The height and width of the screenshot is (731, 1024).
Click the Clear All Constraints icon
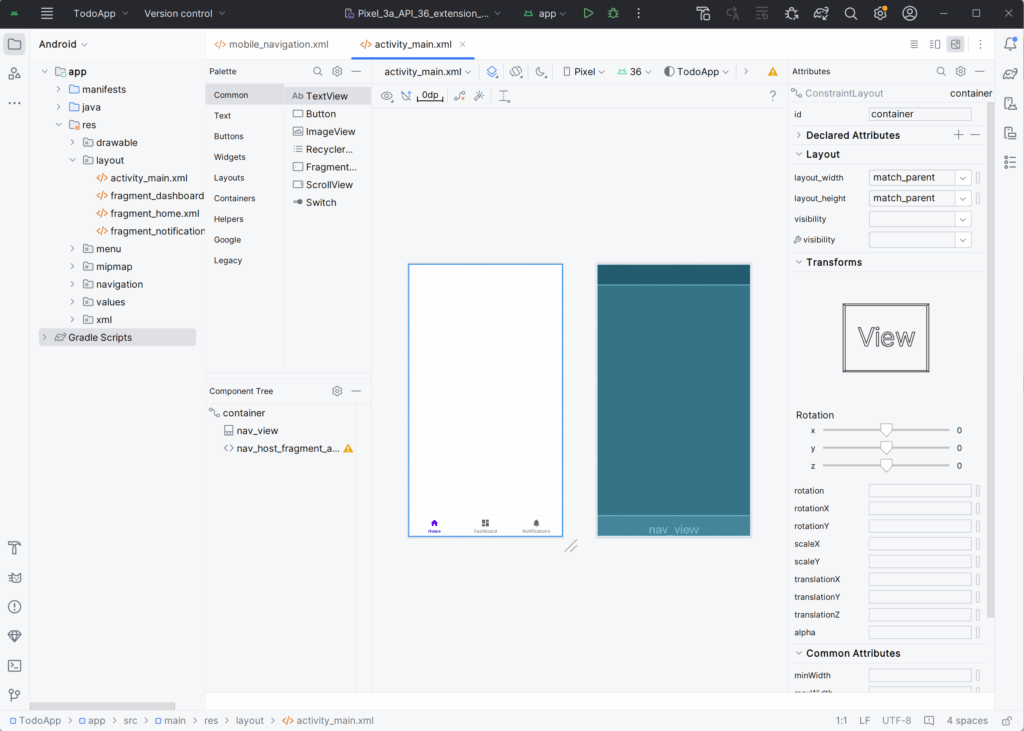(x=460, y=96)
